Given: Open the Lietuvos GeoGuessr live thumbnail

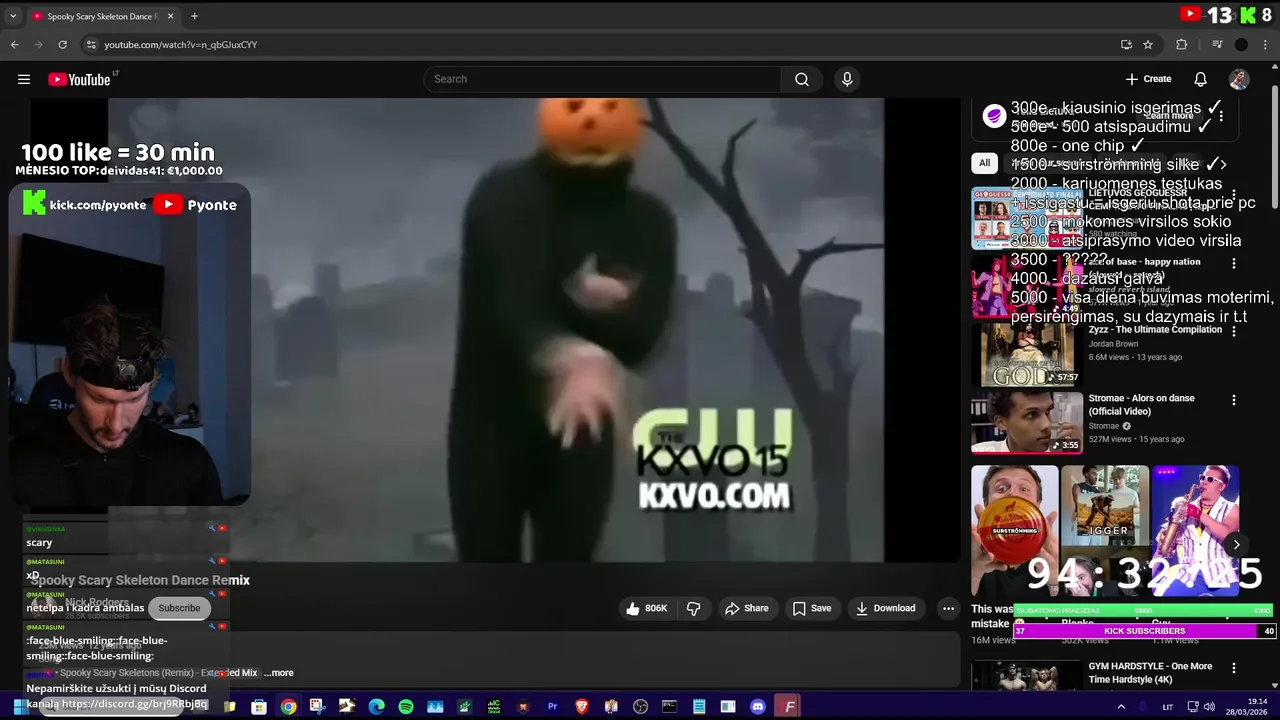Looking at the screenshot, I should pyautogui.click(x=1027, y=218).
